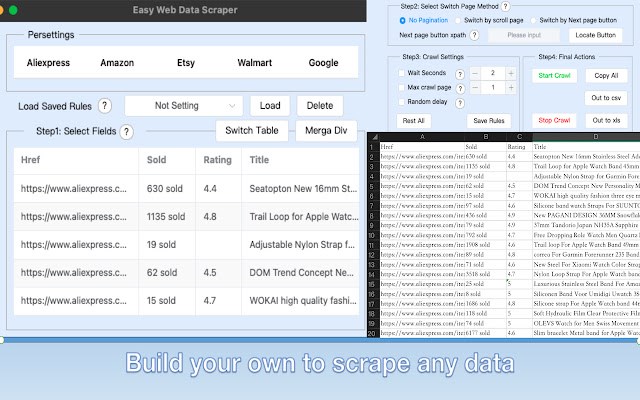Open help icon for Wait Seconds
The image size is (640, 400).
[x=460, y=74]
